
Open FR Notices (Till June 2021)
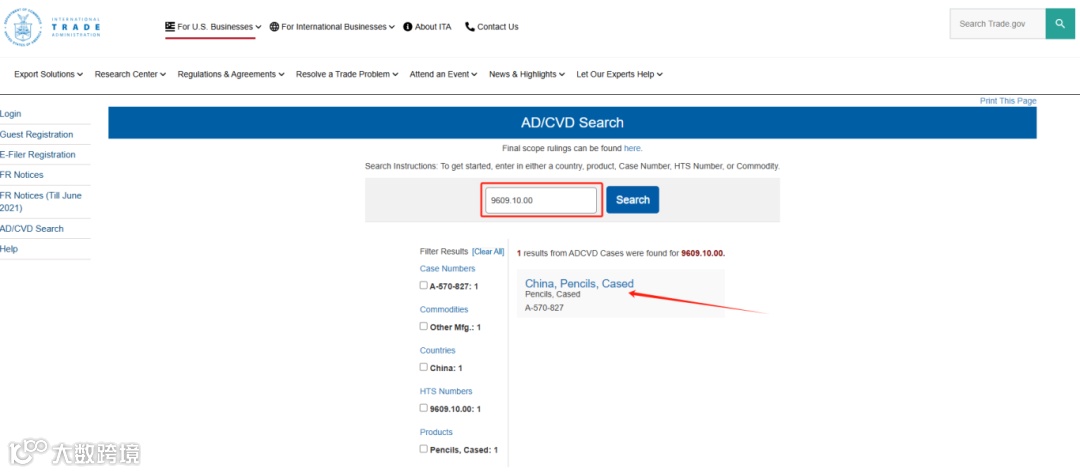[41, 202]
